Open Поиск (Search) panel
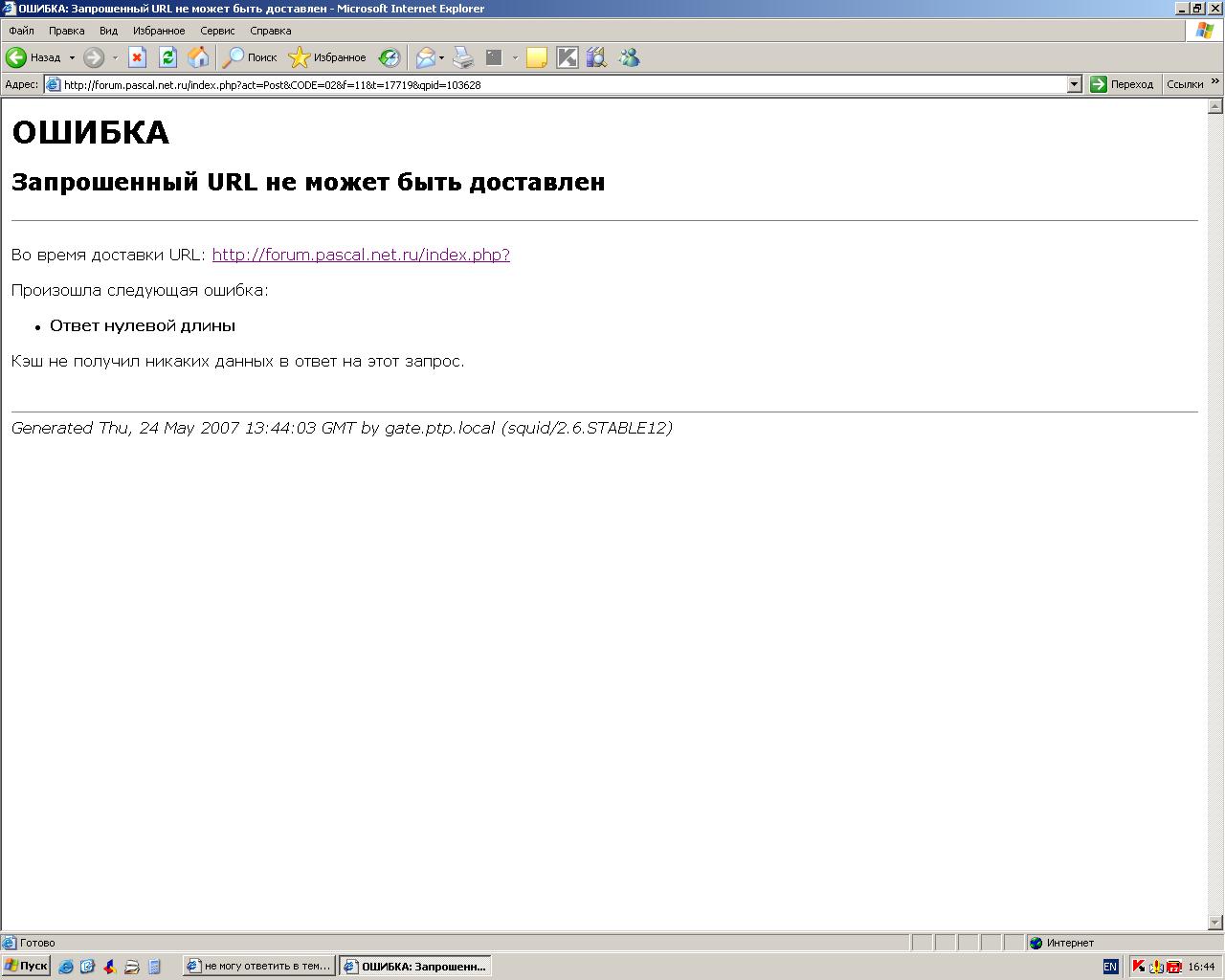Viewport: 1225px width, 980px height. click(x=250, y=57)
